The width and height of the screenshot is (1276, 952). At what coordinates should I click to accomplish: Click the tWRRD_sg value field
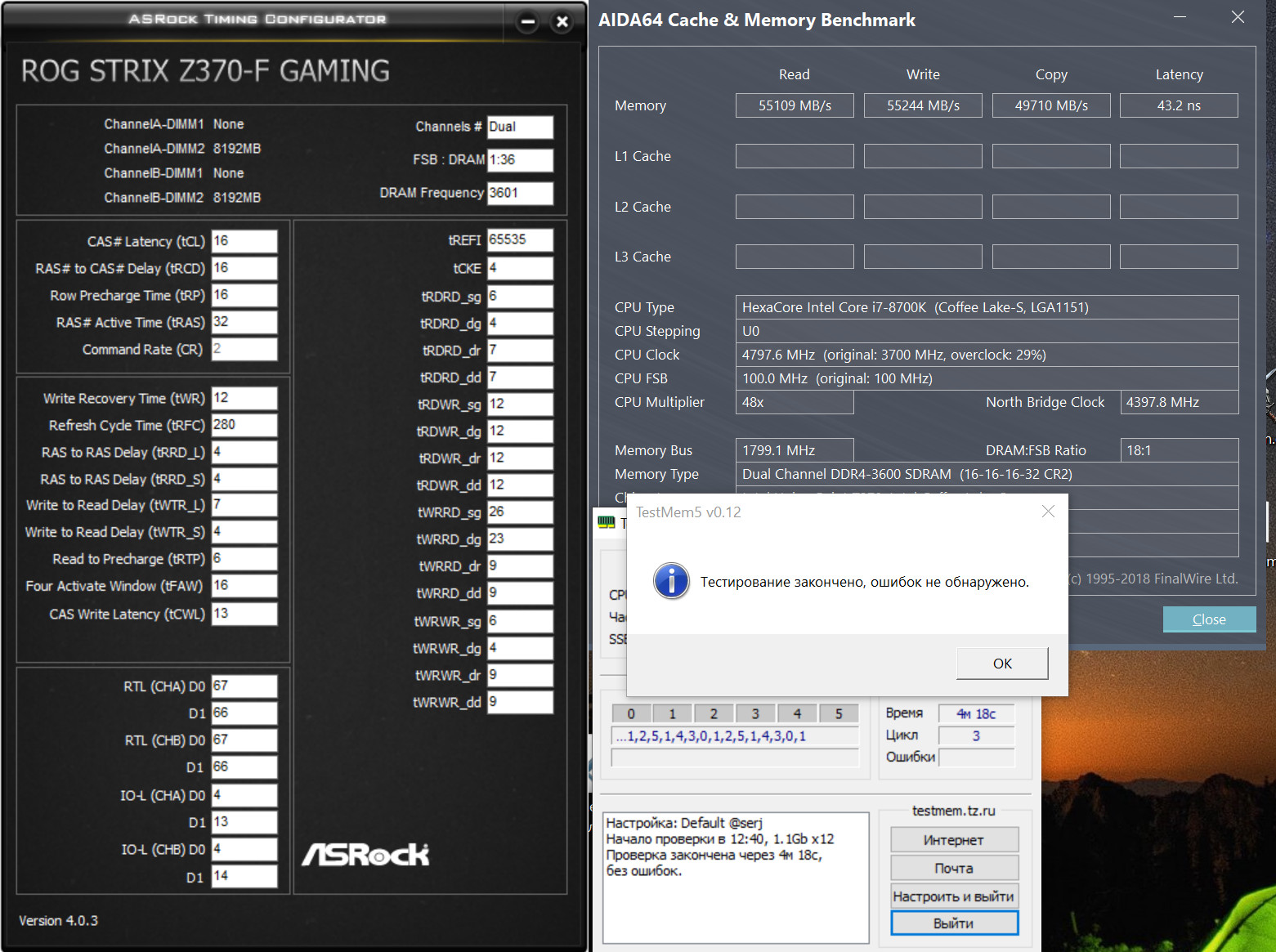pos(520,512)
